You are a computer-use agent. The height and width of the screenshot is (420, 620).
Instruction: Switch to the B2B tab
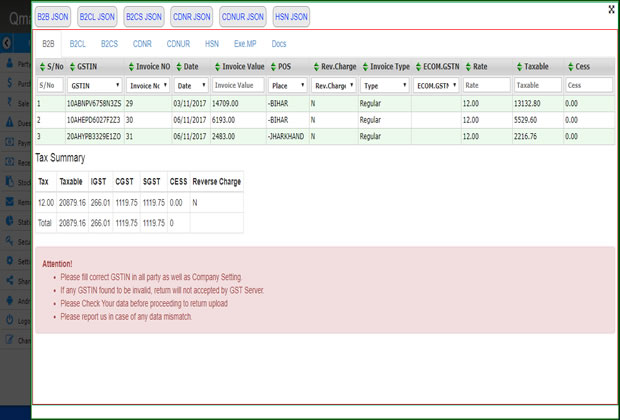[x=48, y=44]
